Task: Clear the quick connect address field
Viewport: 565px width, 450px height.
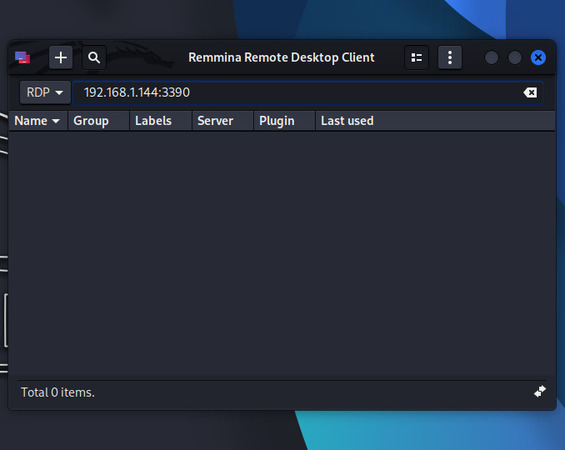Action: click(530, 93)
